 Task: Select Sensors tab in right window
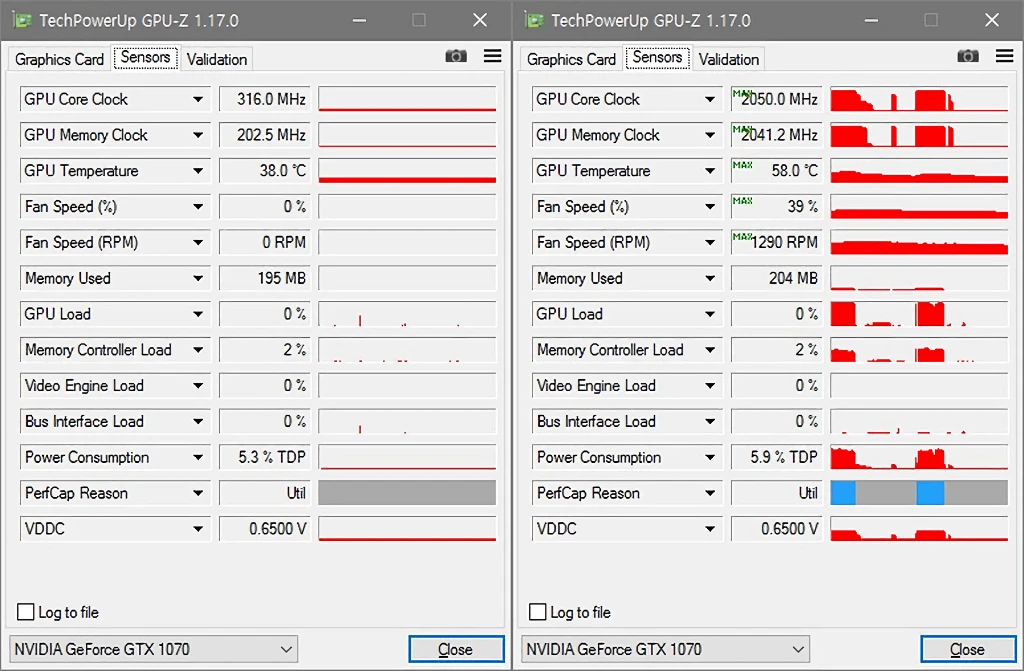point(658,57)
